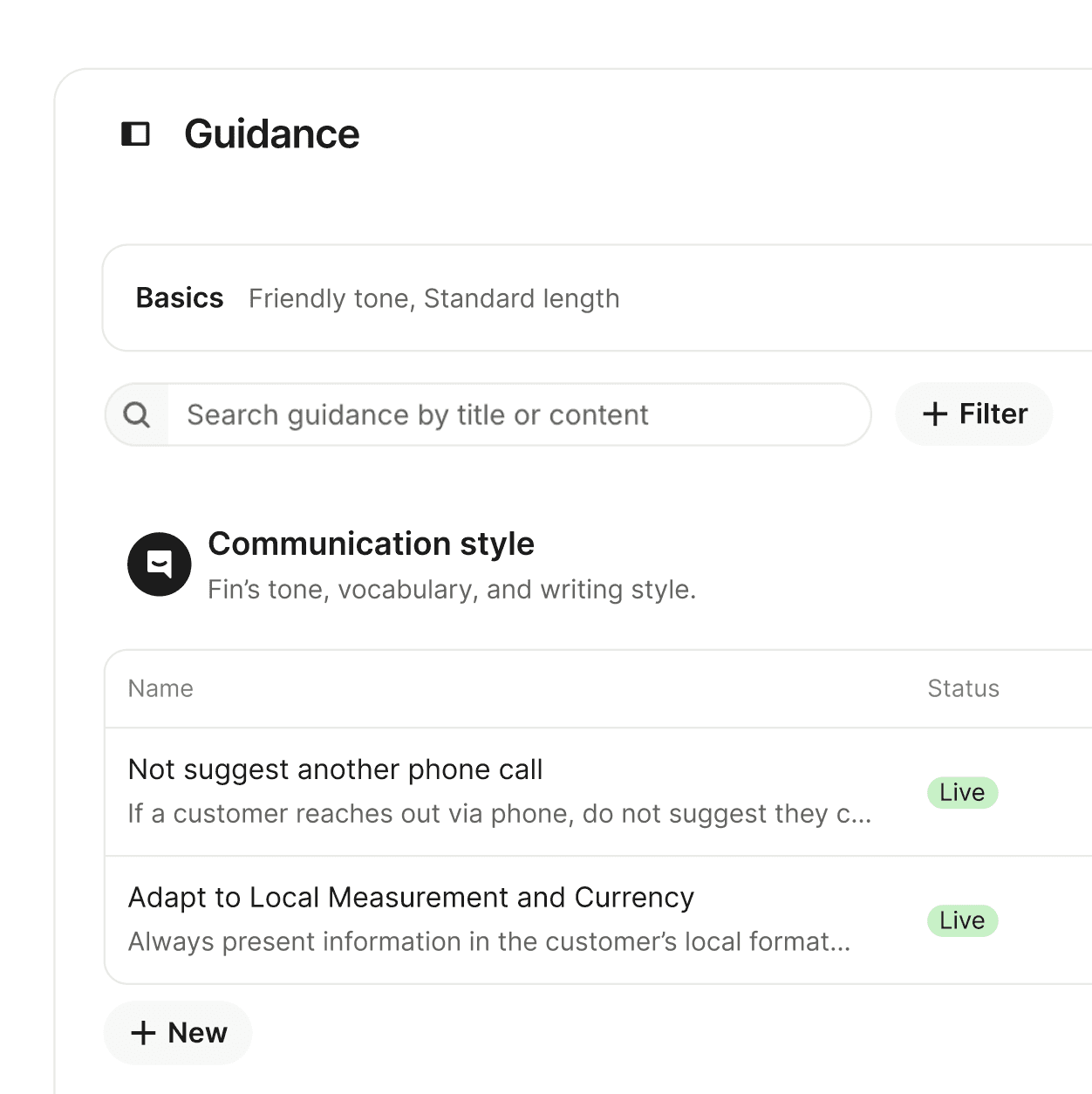Viewport: 1092px width, 1094px height.
Task: Click the search magnifier icon
Action: 137,414
